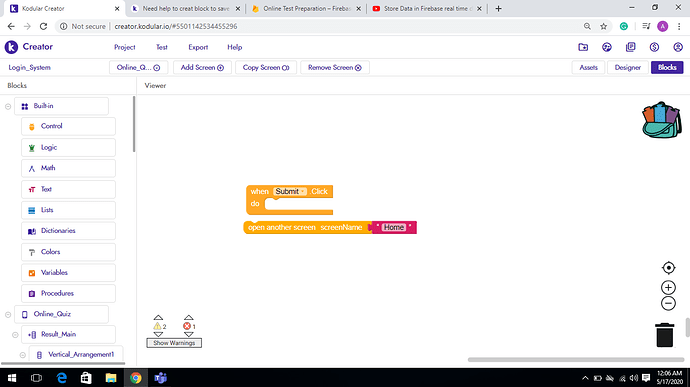This screenshot has height=387, width=690.
Task: Open the Online_Q... screen selector dropdown
Action: tap(138, 67)
